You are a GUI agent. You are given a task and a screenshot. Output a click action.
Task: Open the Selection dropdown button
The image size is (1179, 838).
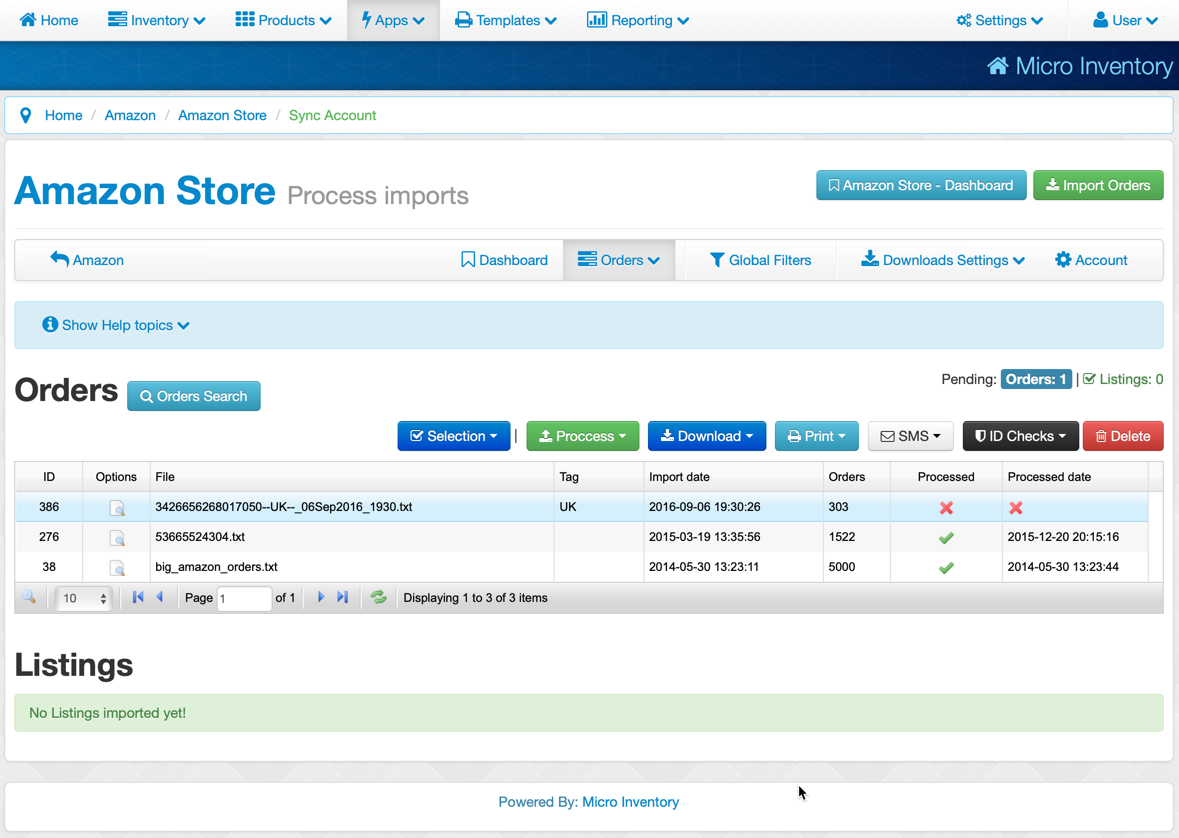[x=453, y=436]
